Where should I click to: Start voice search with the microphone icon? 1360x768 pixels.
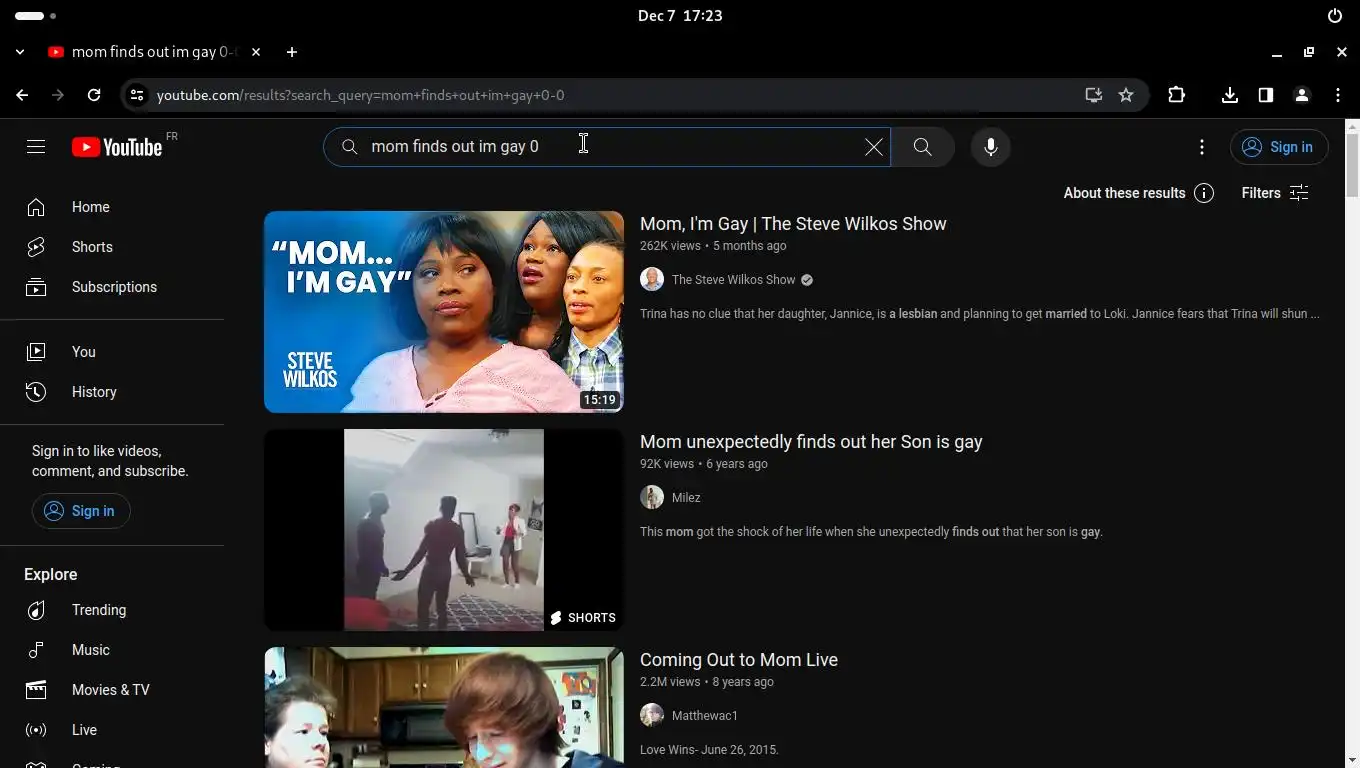tap(990, 147)
